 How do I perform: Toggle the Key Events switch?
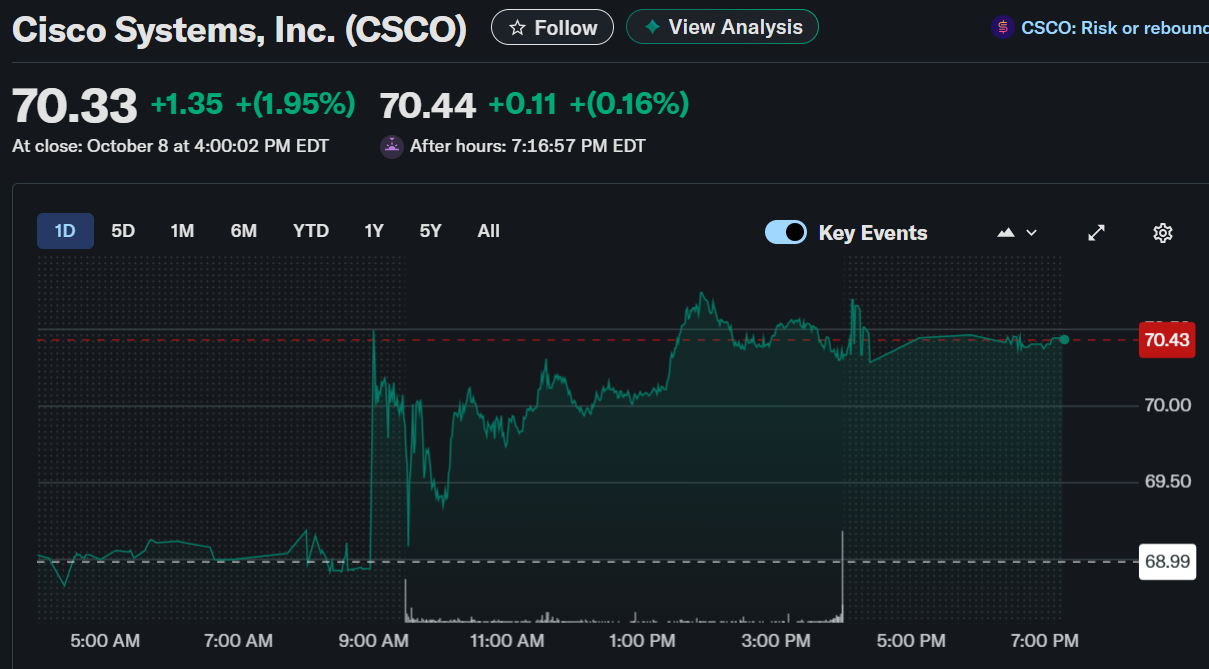click(x=786, y=232)
